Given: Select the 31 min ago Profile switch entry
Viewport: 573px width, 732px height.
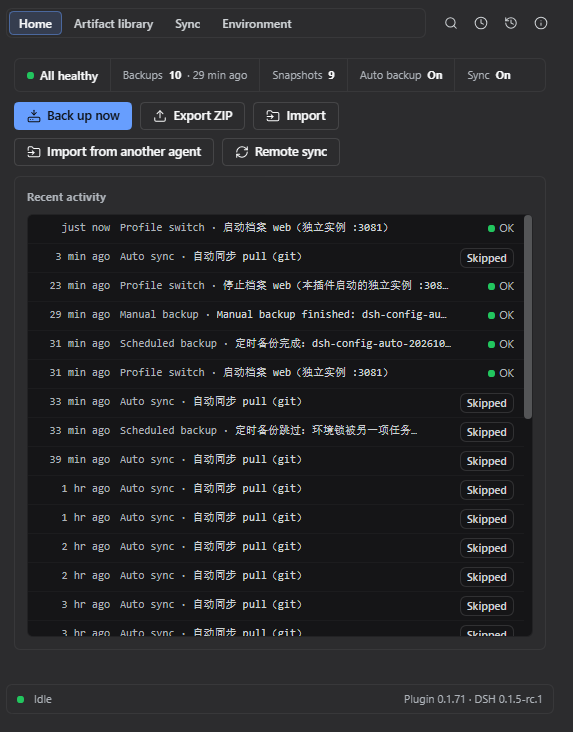Looking at the screenshot, I should 276,373.
